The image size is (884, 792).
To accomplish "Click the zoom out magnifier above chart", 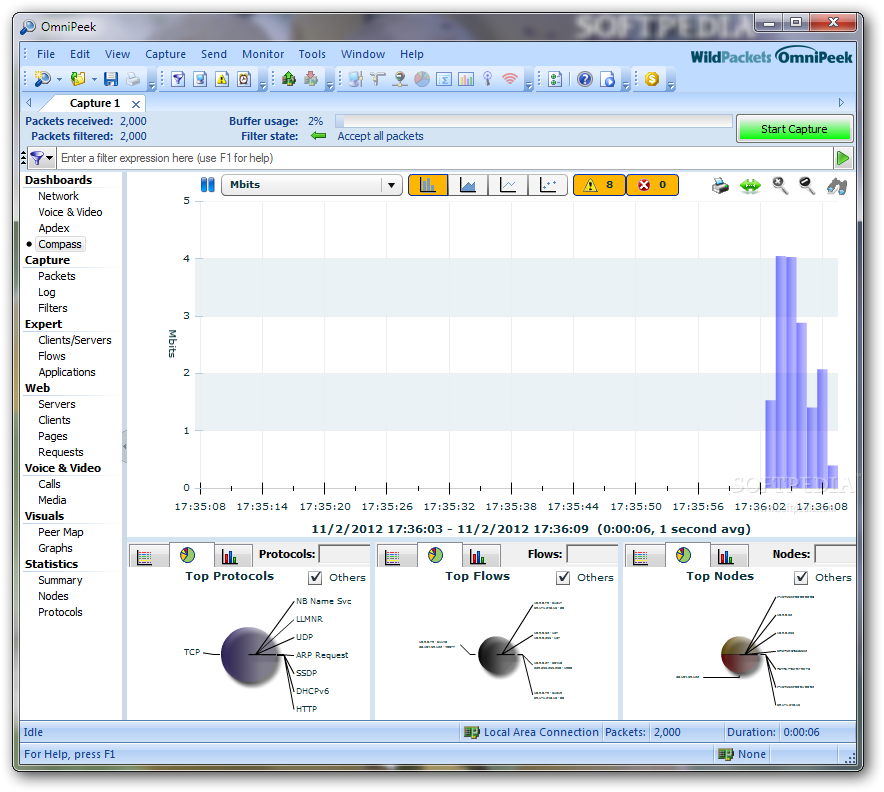I will point(807,185).
